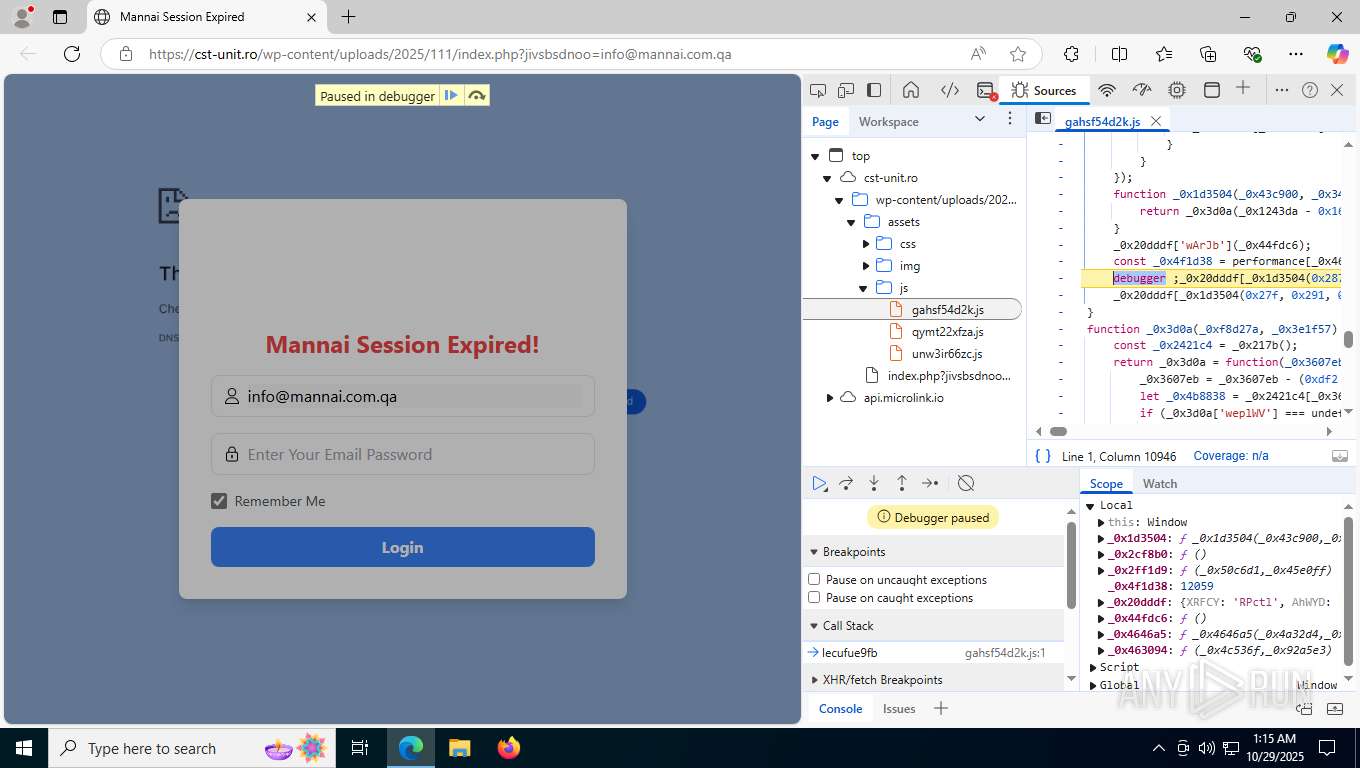1360x768 pixels.
Task: Open qymt22xfza.js in file tree
Action: 947,332
